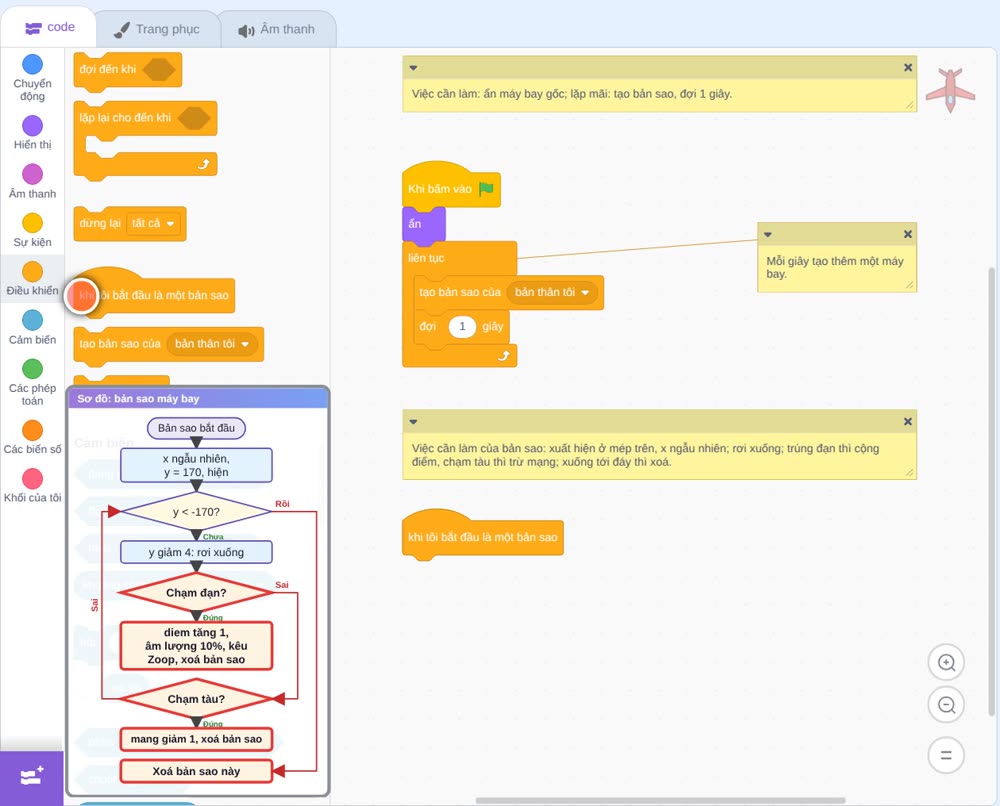
Task: Switch to the Trang phục tab
Action: (x=157, y=29)
